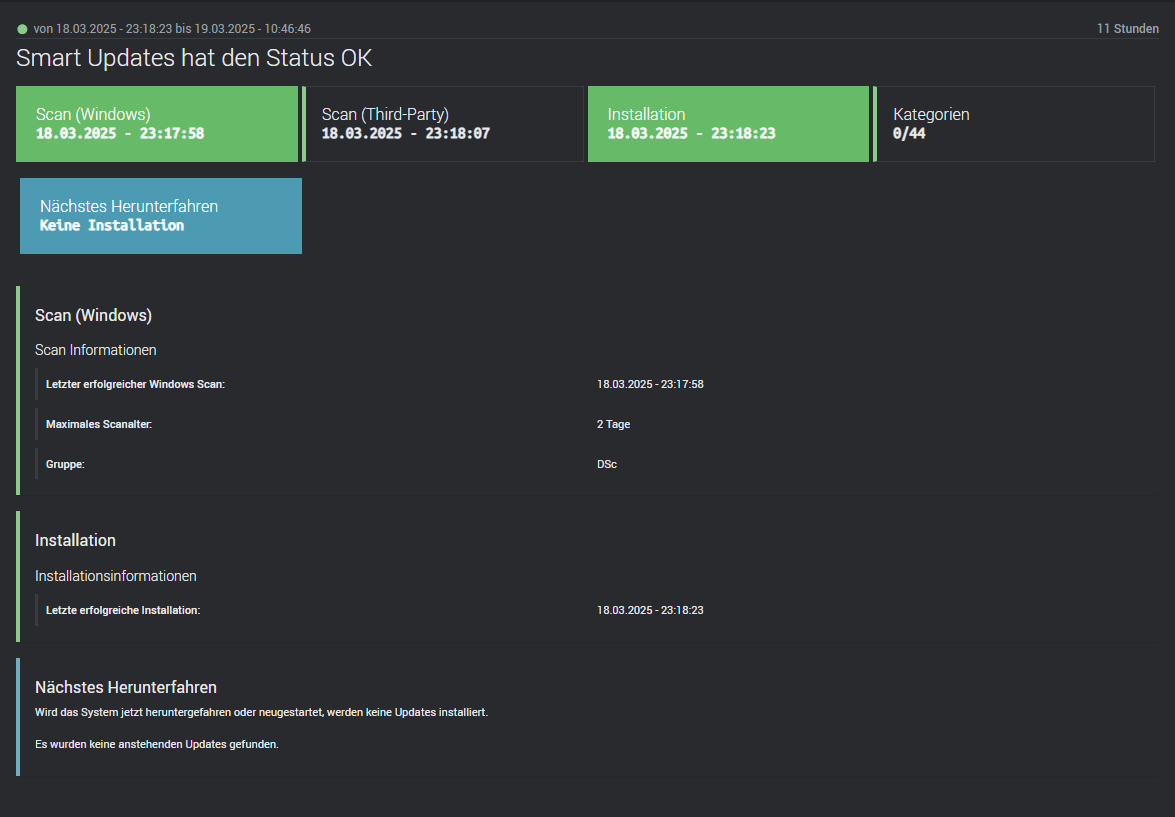Click the 'Scan (Windows)' section heading
Image resolution: width=1175 pixels, height=817 pixels.
94,316
